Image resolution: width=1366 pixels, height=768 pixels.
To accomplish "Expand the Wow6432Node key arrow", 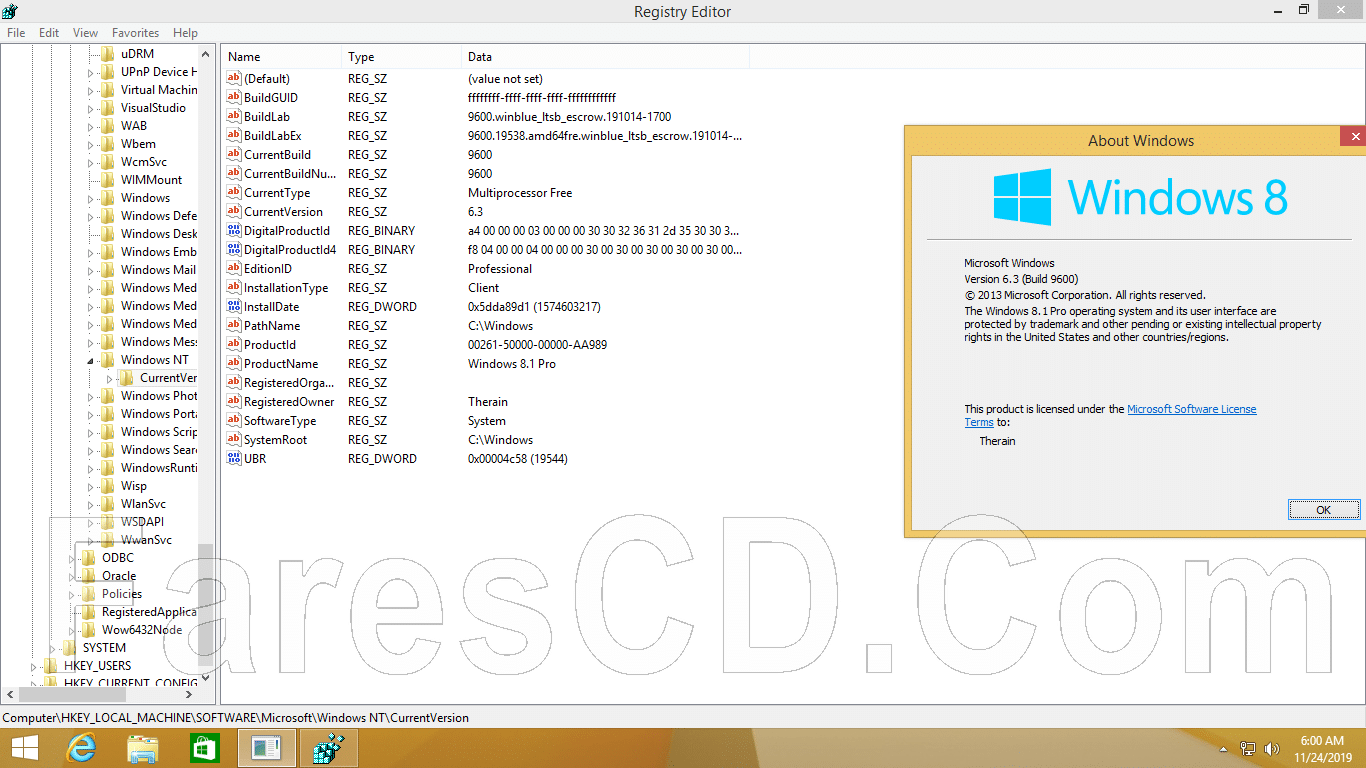I will click(x=72, y=630).
